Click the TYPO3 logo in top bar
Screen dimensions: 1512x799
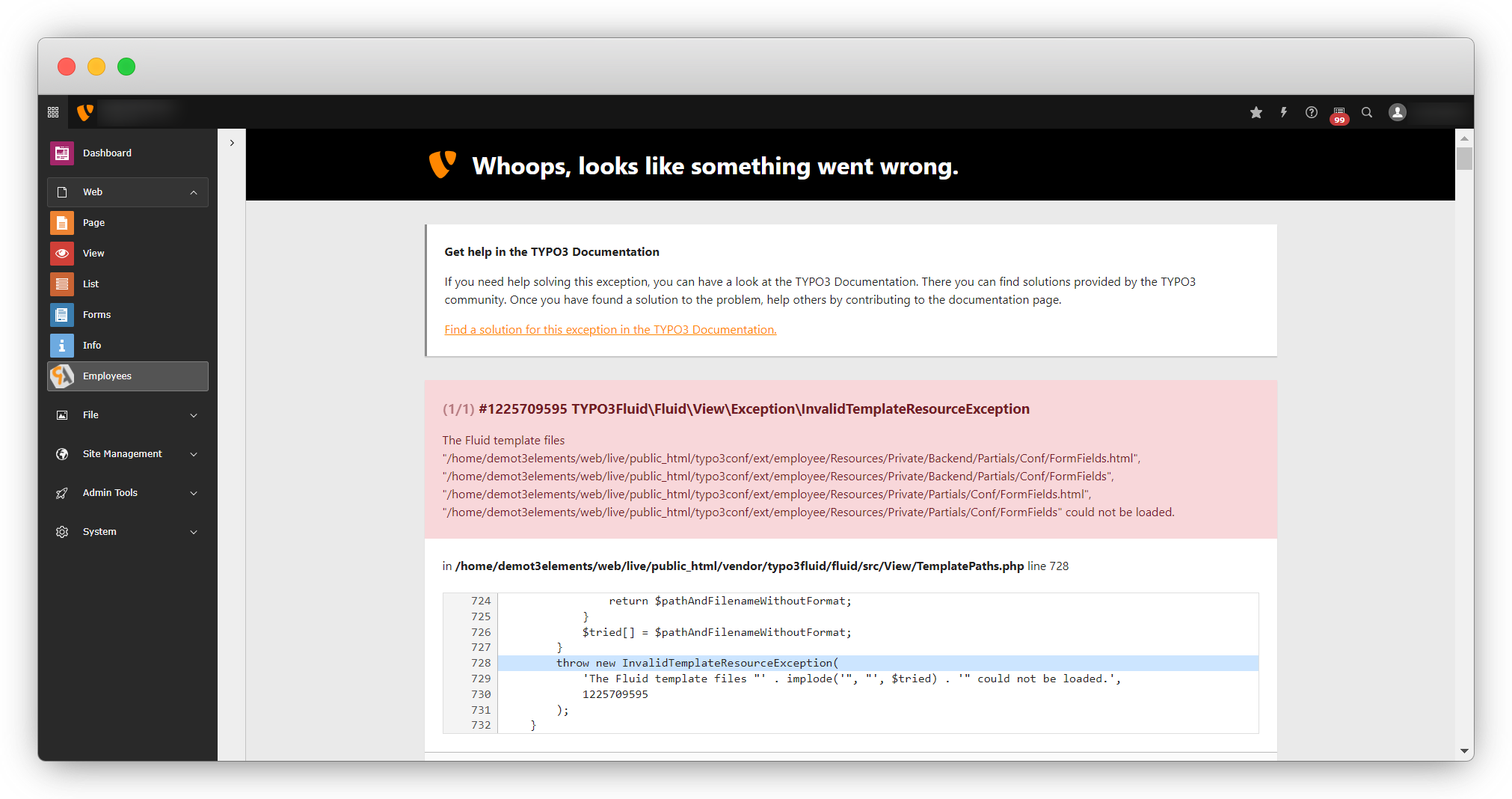click(x=85, y=112)
